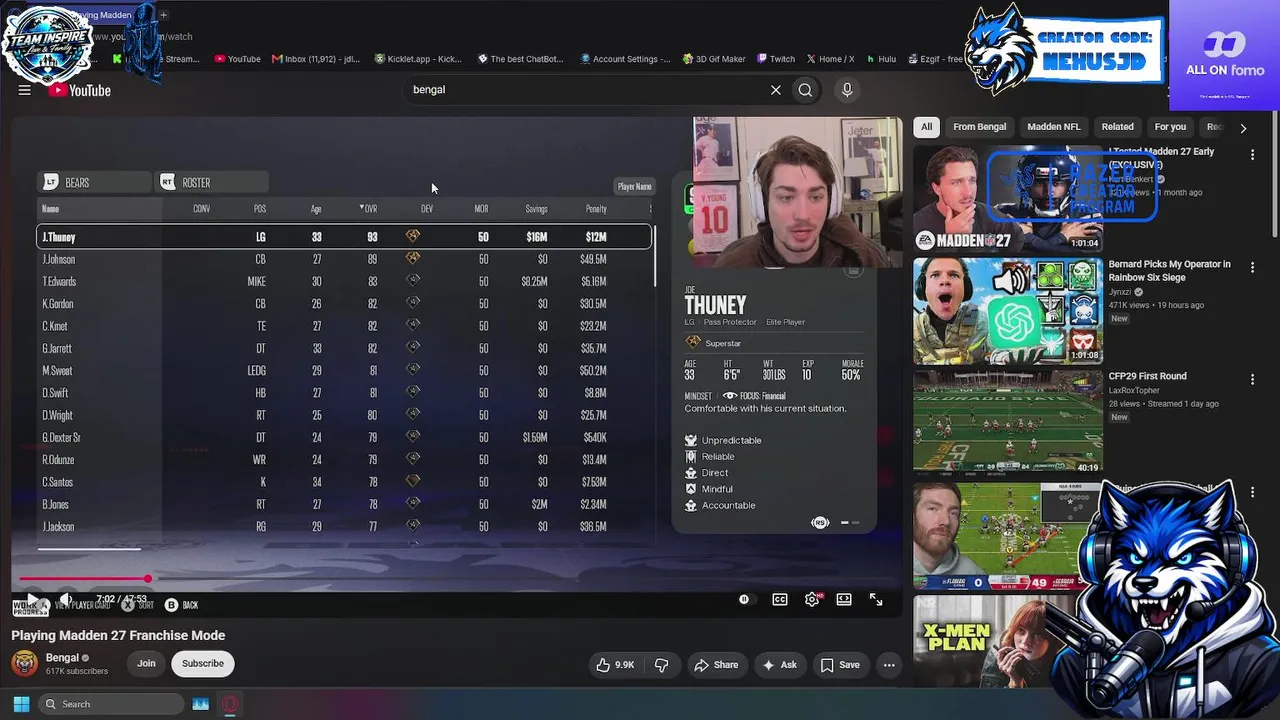Dislike this video
Viewport: 1280px width, 720px height.
click(x=662, y=665)
